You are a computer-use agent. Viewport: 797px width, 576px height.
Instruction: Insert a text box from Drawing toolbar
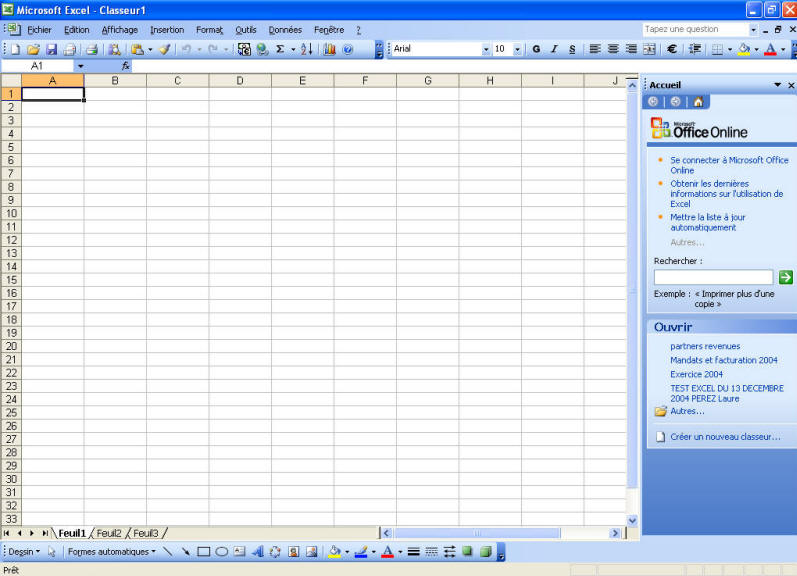coord(239,552)
